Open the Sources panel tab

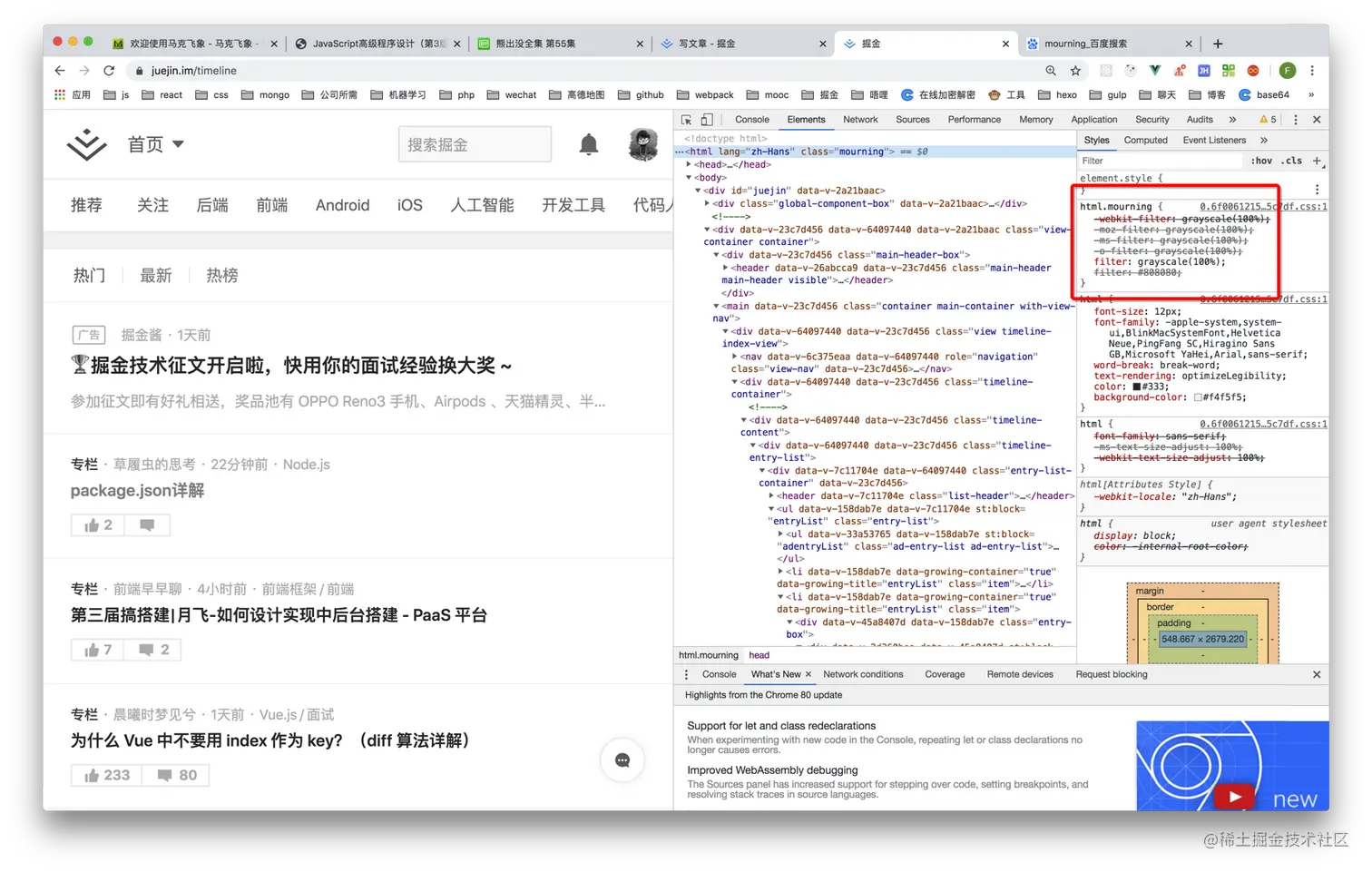pyautogui.click(x=913, y=120)
